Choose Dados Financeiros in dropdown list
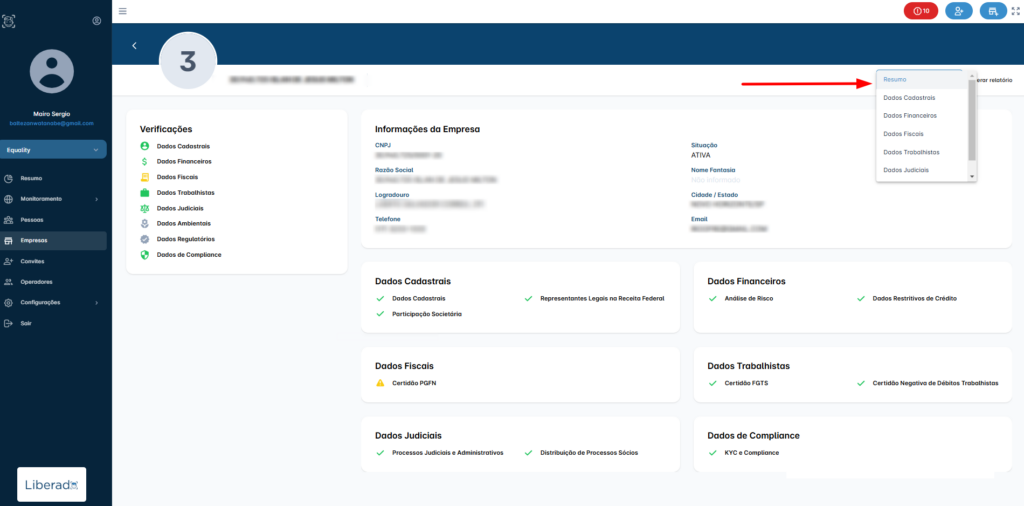 click(x=922, y=116)
